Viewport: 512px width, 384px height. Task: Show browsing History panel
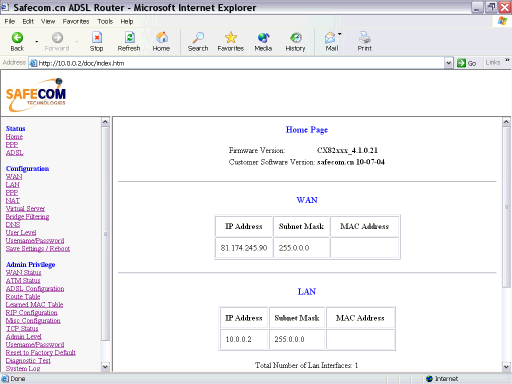[295, 38]
